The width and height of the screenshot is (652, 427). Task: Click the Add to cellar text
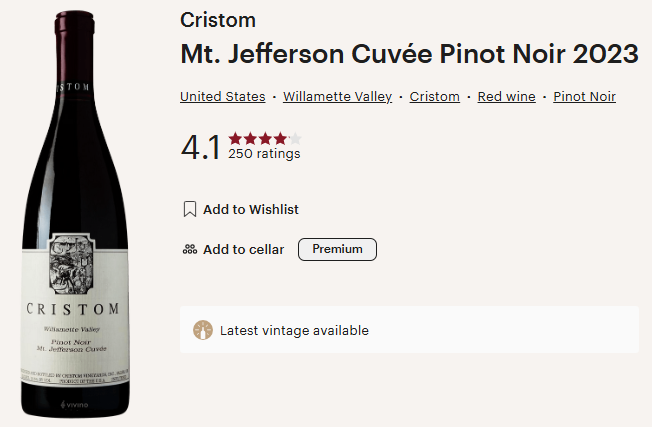(x=243, y=250)
